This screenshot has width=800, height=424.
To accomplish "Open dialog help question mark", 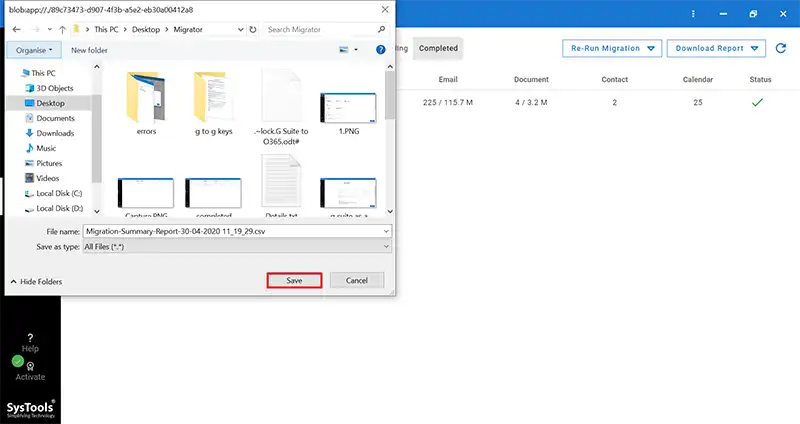I will [x=381, y=49].
